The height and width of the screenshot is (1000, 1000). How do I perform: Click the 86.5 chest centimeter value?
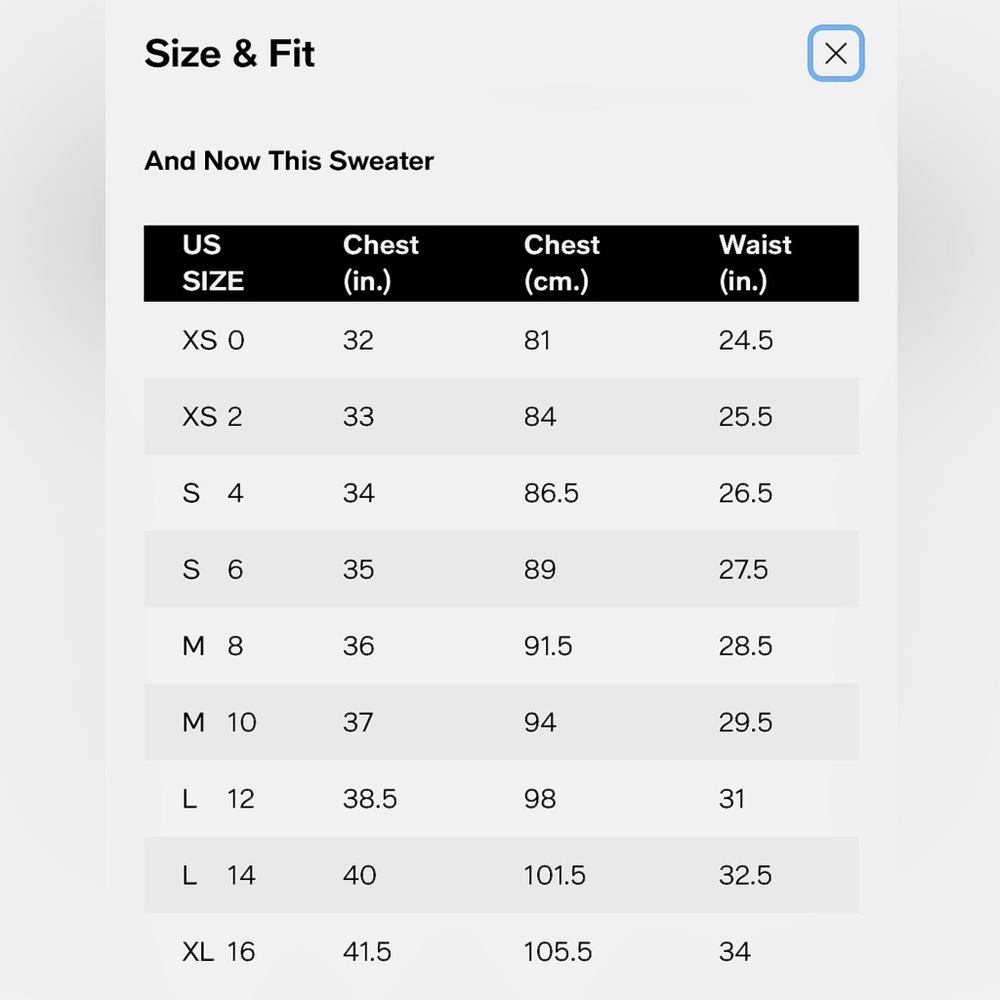(x=551, y=493)
